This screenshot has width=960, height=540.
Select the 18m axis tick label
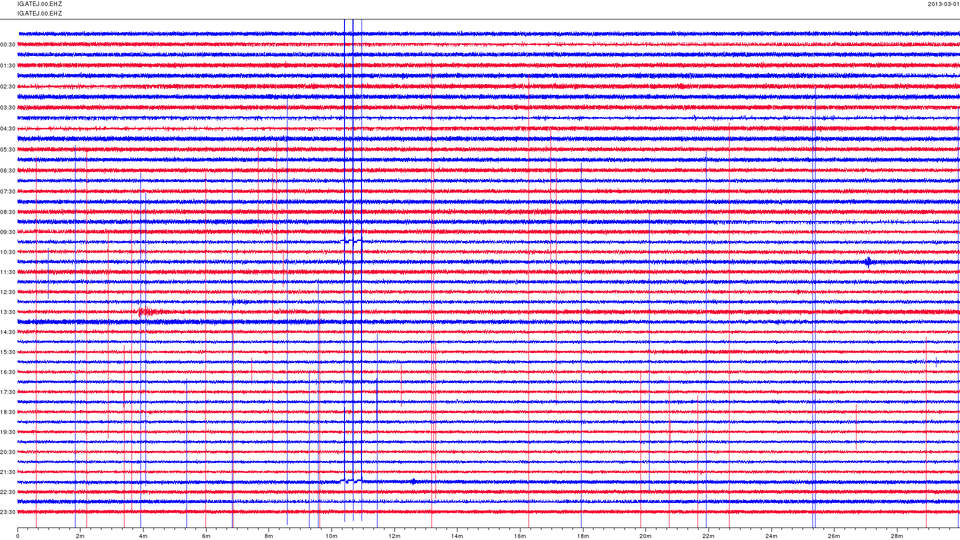582,536
